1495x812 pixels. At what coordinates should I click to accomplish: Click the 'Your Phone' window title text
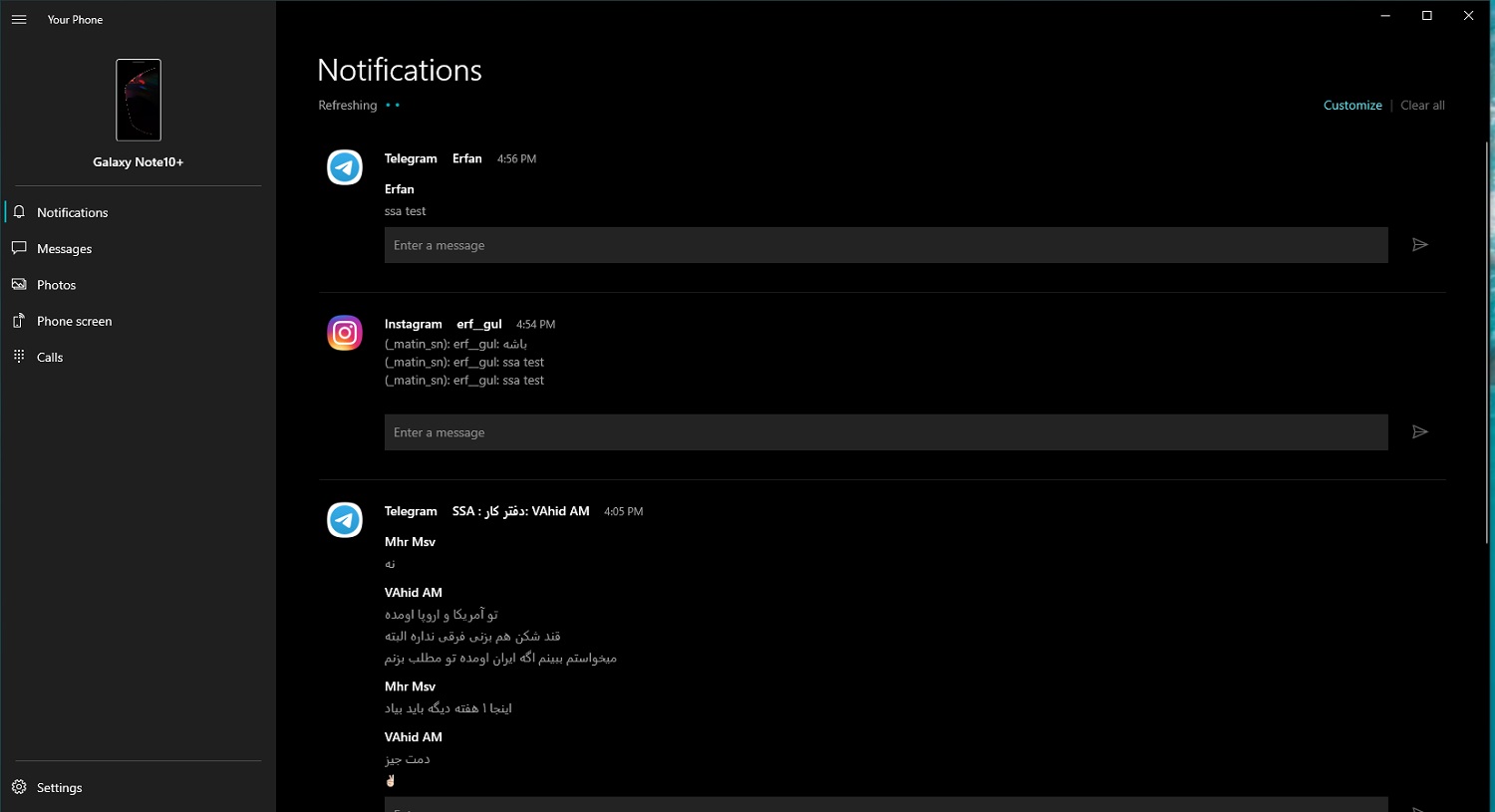[75, 19]
